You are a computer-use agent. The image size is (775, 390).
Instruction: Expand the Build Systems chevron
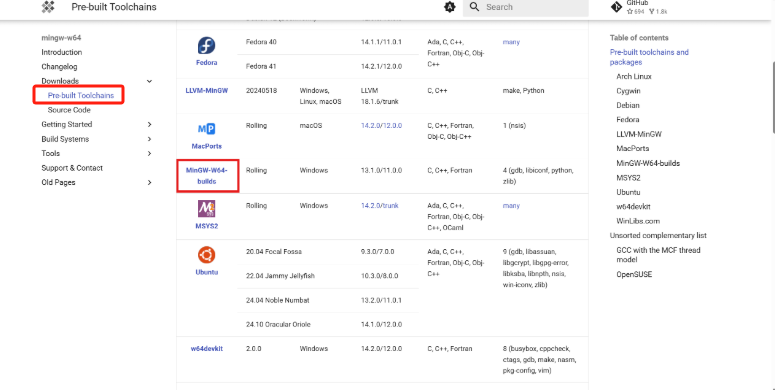(149, 139)
